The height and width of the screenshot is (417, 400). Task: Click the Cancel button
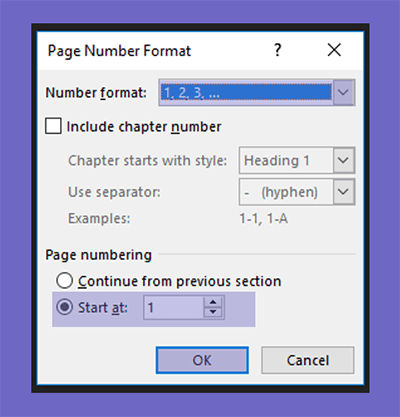pos(308,360)
